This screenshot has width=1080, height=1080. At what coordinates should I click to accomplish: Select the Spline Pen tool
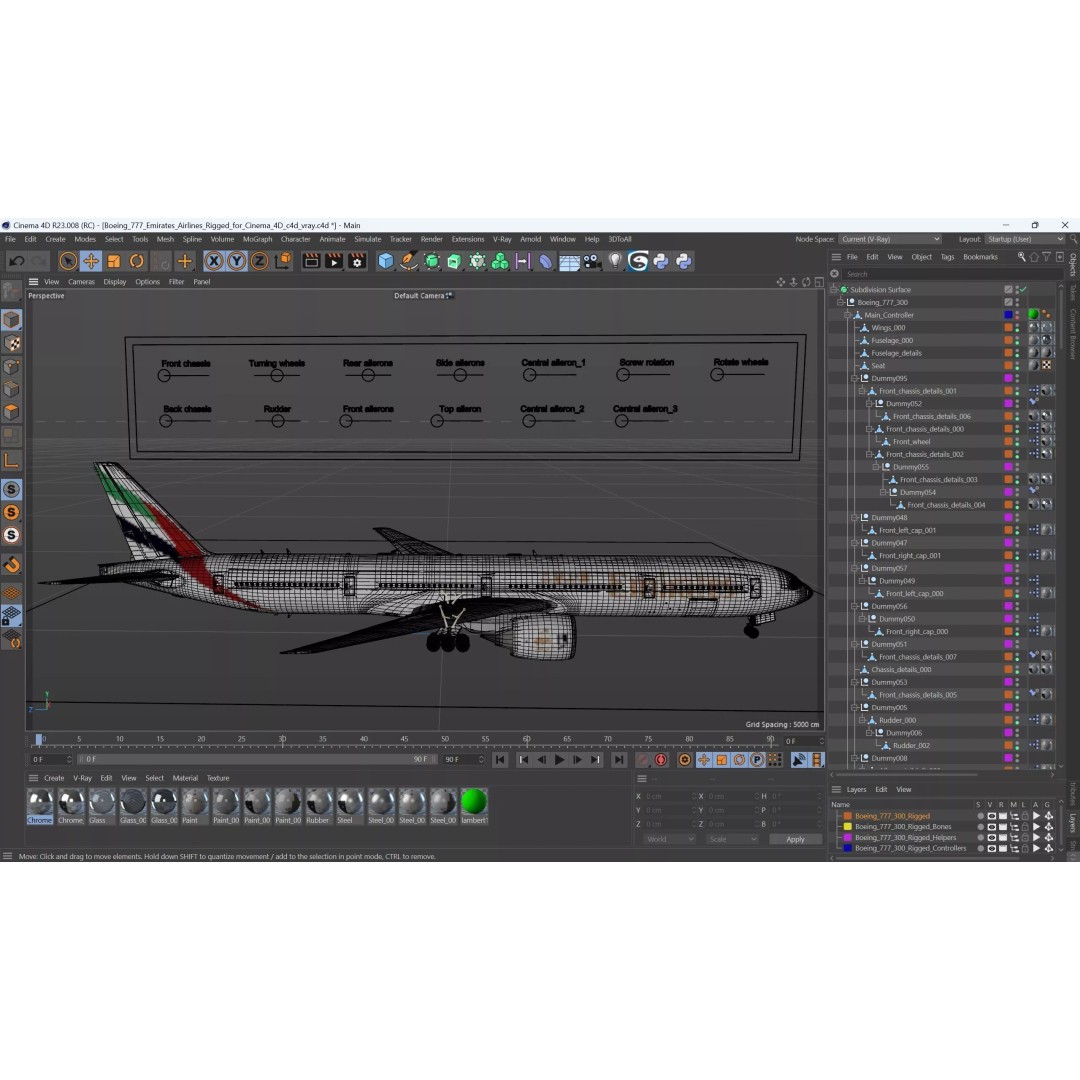coord(408,261)
